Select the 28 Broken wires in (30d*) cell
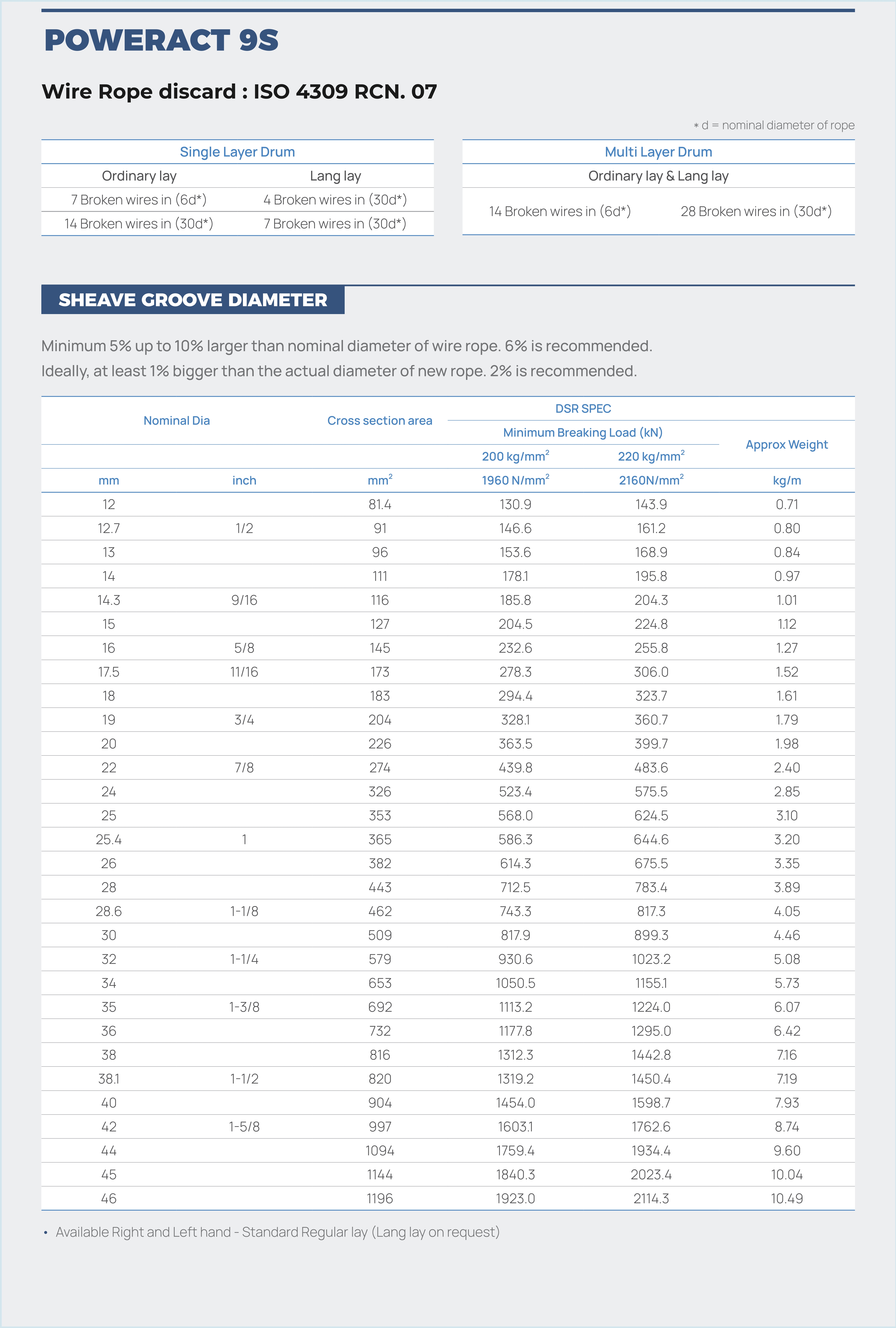The width and height of the screenshot is (896, 1328). (x=755, y=211)
